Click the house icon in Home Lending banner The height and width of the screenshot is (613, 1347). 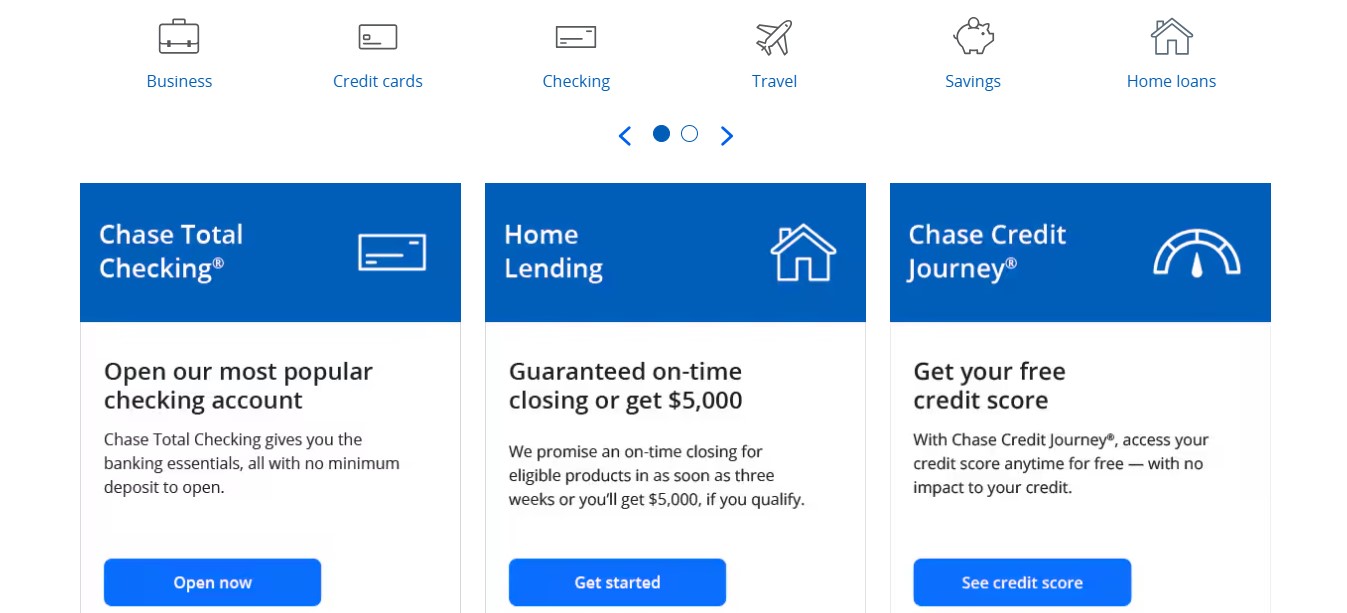tap(803, 252)
